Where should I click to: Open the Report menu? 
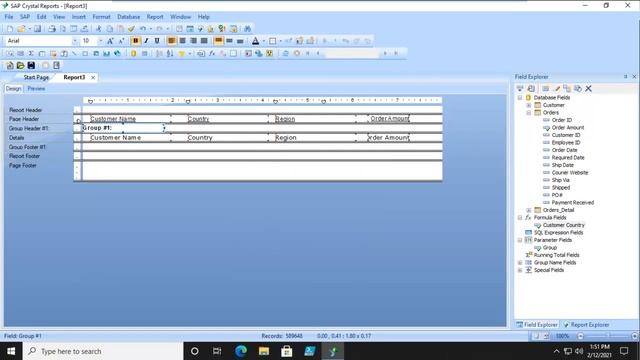[x=155, y=17]
